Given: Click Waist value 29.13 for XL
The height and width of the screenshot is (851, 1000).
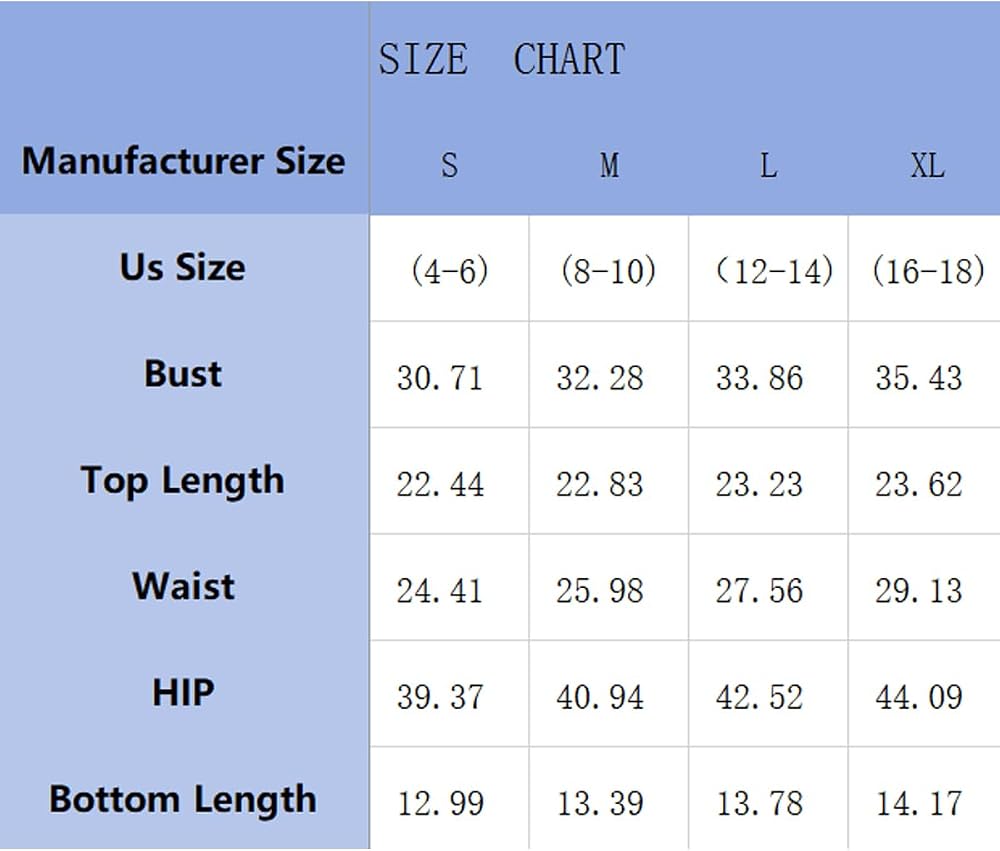Looking at the screenshot, I should [x=918, y=591].
